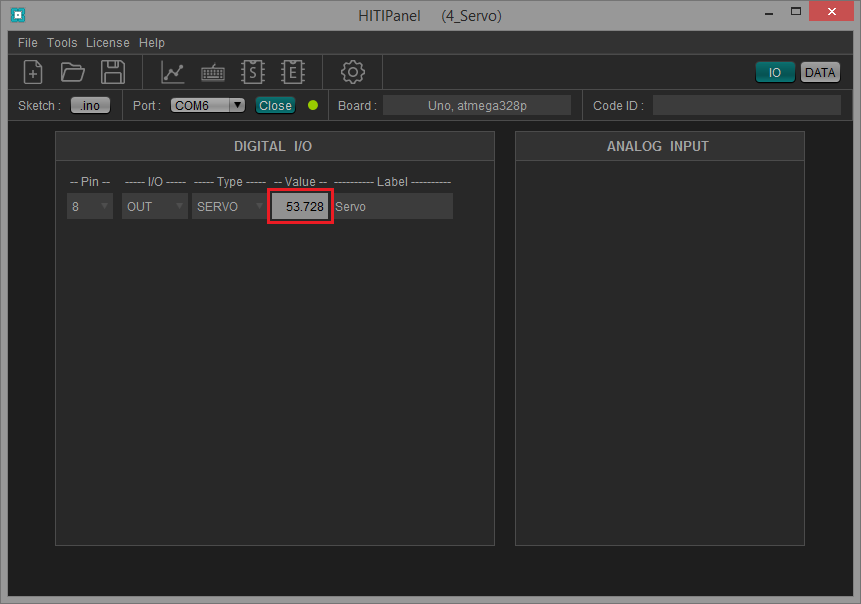Open the keyboard control icon
The image size is (861, 604).
pyautogui.click(x=213, y=72)
